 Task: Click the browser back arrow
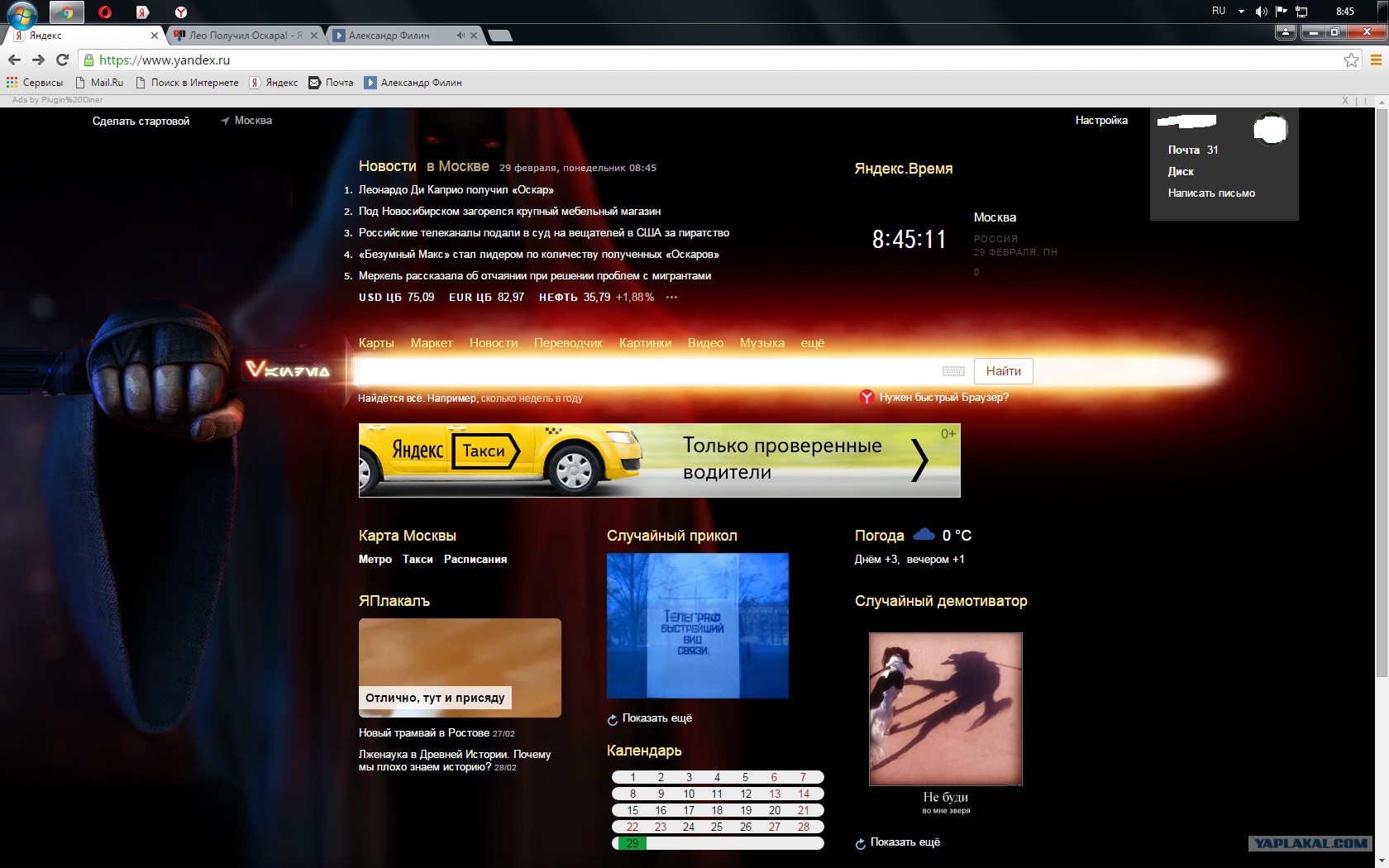pyautogui.click(x=14, y=60)
